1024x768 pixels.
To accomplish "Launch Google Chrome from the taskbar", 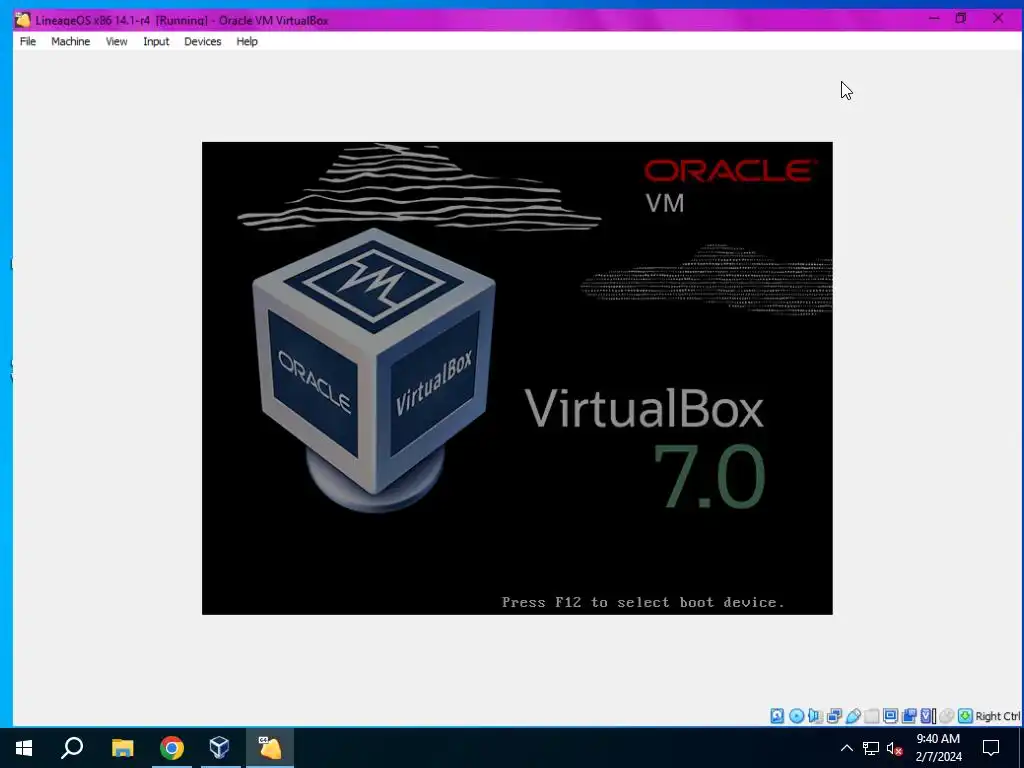I will click(x=172, y=748).
